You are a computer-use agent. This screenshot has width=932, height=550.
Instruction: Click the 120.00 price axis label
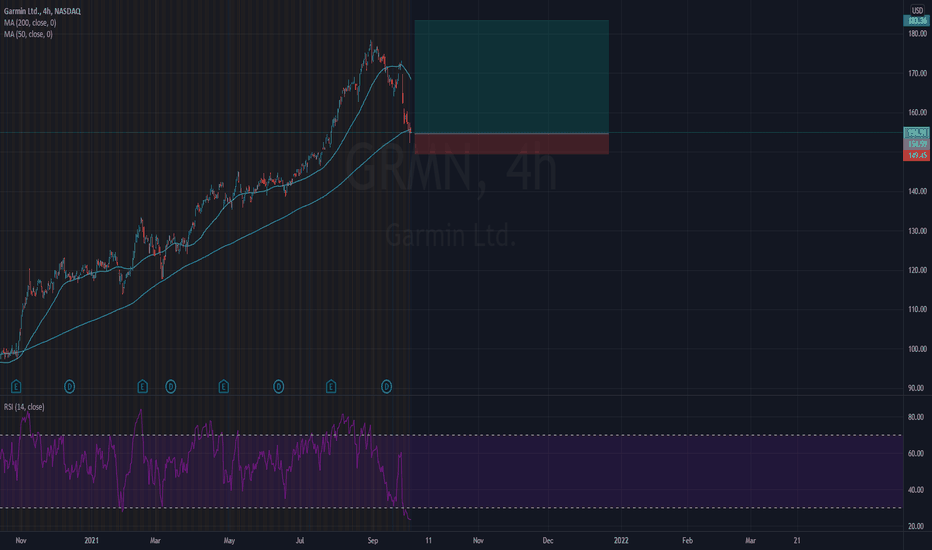[x=917, y=270]
